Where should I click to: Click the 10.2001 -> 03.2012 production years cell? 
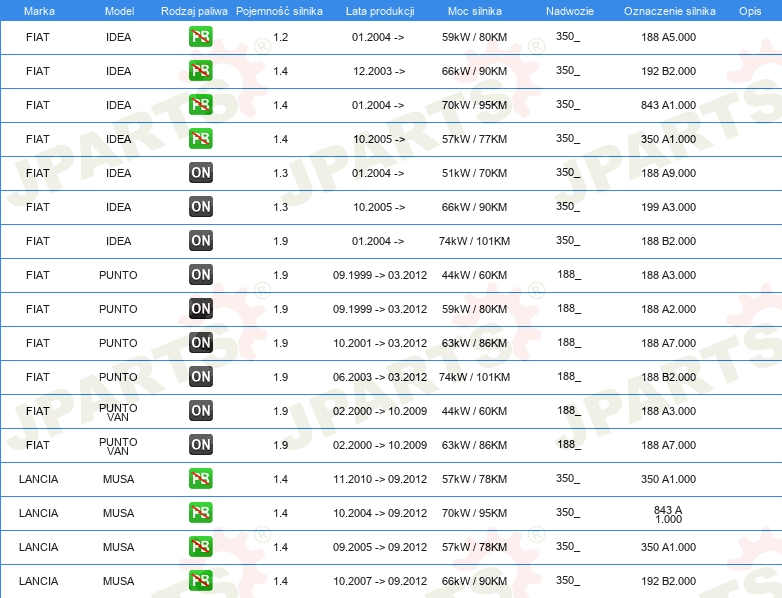[380, 343]
